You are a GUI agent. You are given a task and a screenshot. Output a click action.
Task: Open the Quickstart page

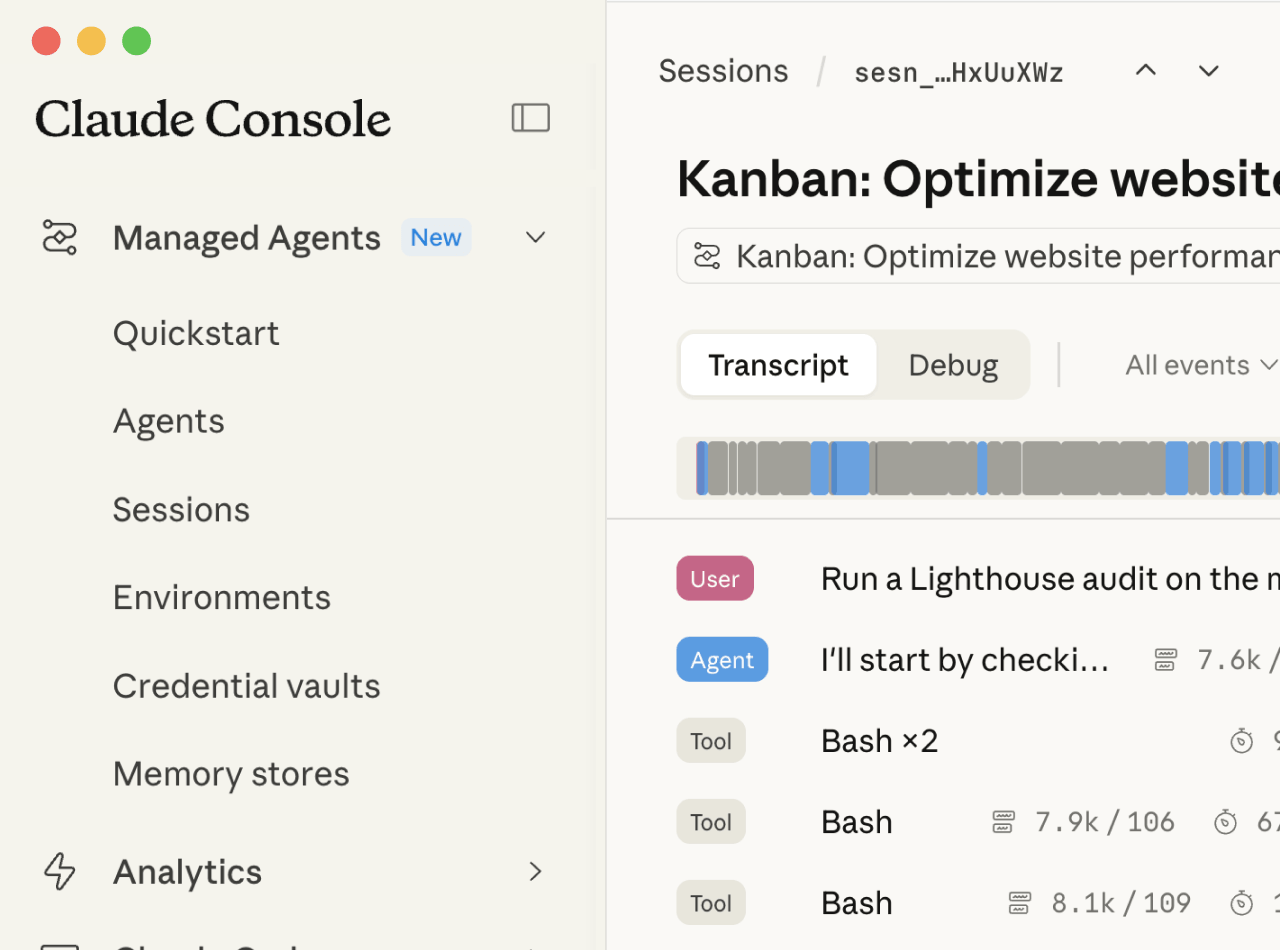click(196, 333)
